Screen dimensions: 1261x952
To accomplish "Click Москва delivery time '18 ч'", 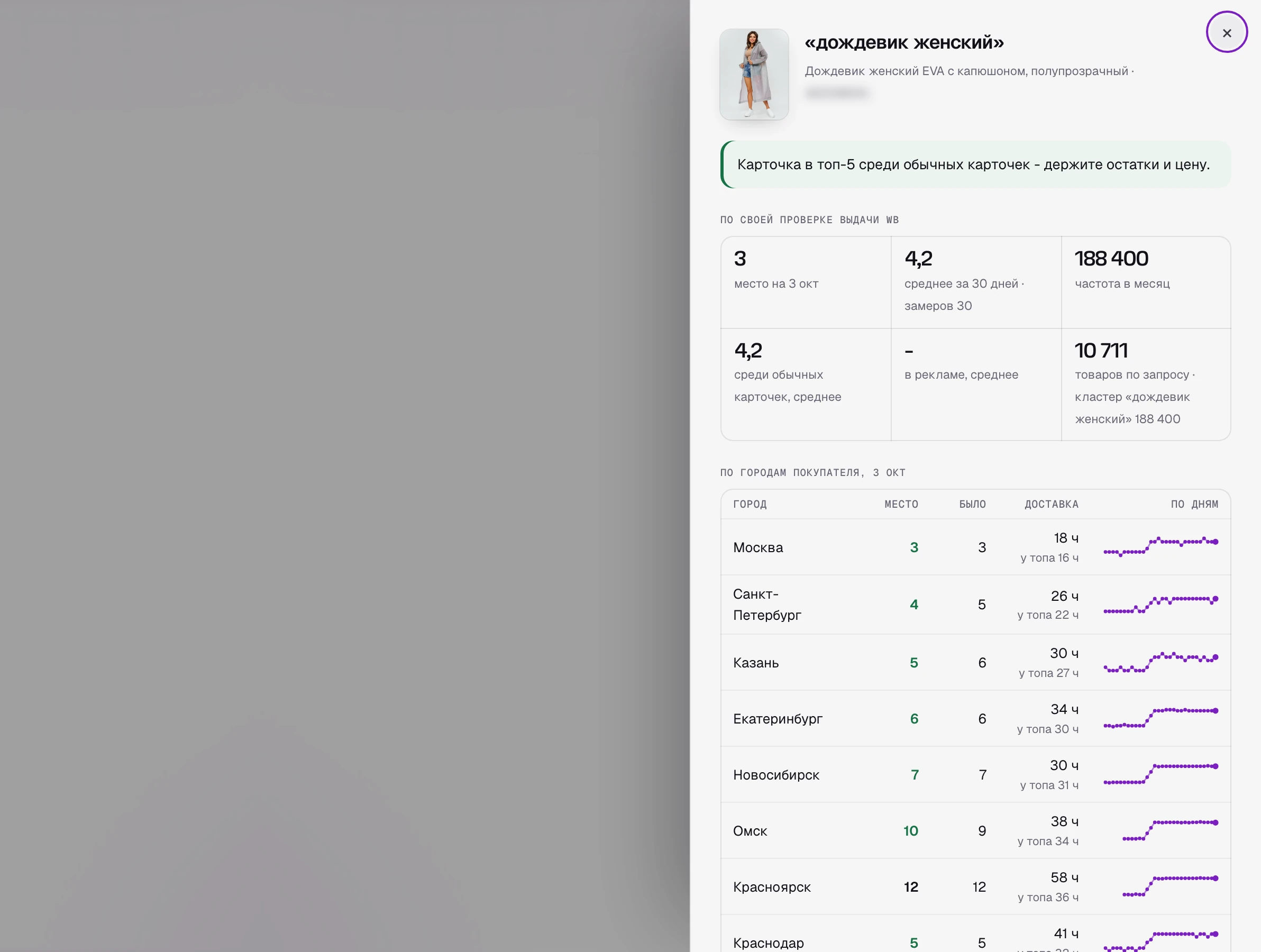I will [x=1065, y=537].
